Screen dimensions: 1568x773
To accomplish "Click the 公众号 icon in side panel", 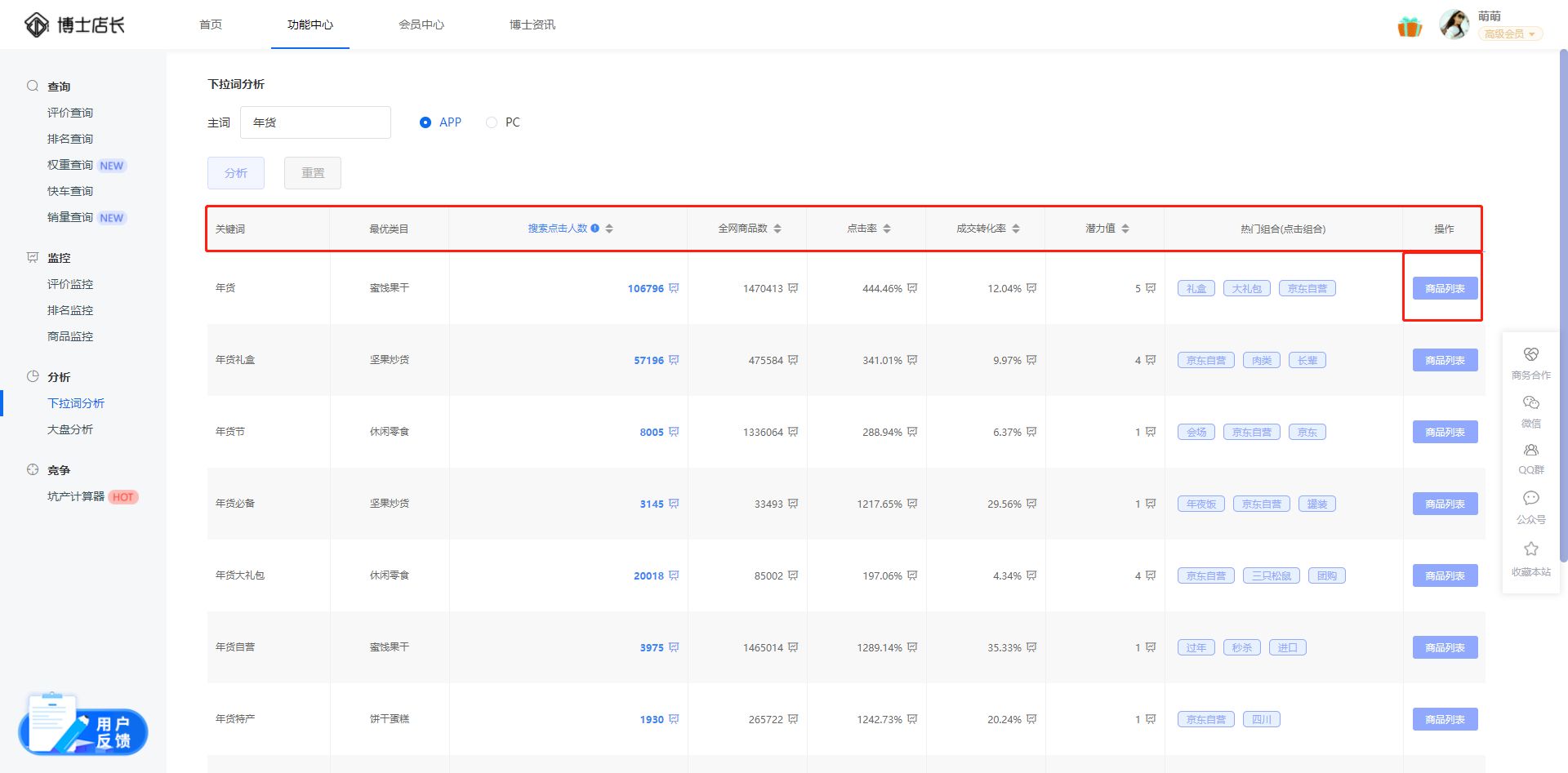I will pyautogui.click(x=1531, y=498).
